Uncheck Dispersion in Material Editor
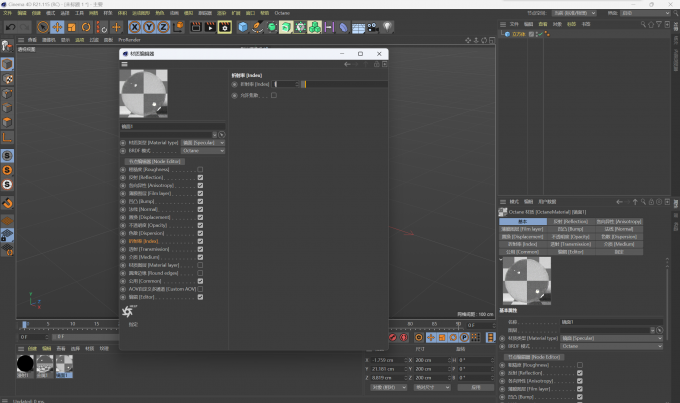This screenshot has height=403, width=680. point(200,233)
